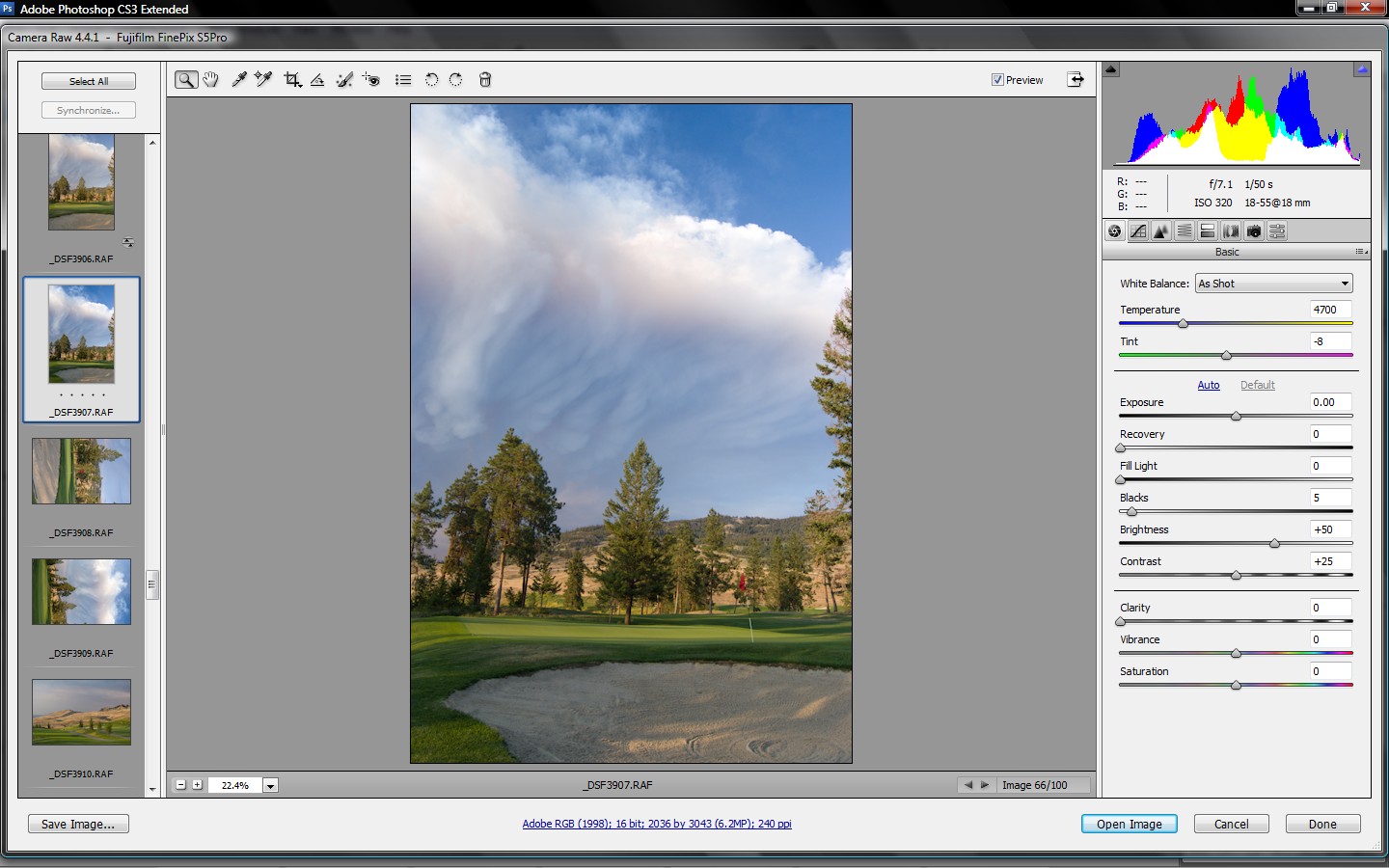Open the Split Toning tab

[1208, 231]
